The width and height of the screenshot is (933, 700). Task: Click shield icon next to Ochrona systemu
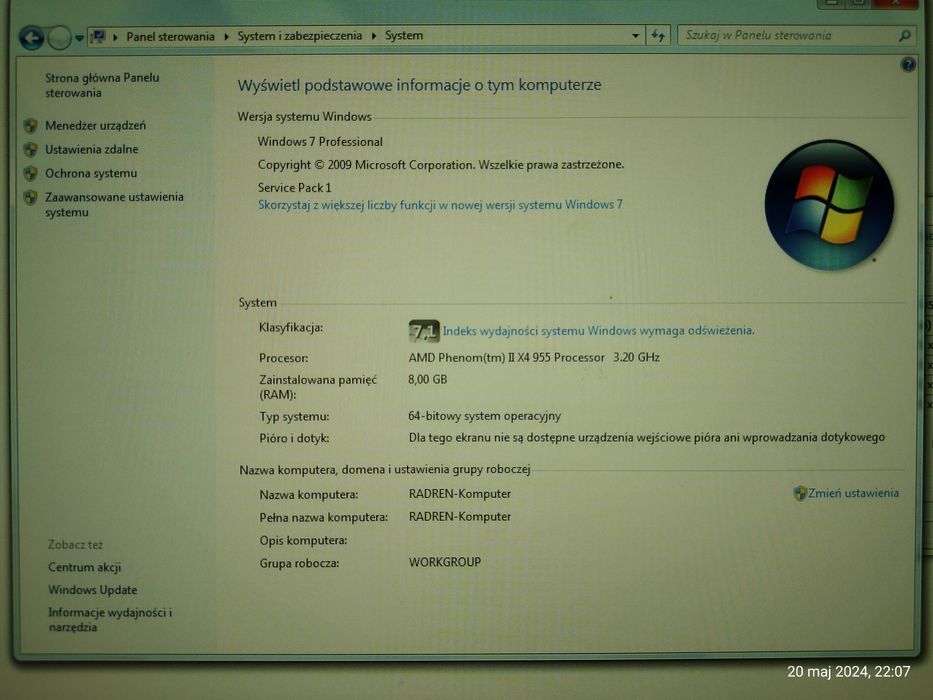point(31,173)
